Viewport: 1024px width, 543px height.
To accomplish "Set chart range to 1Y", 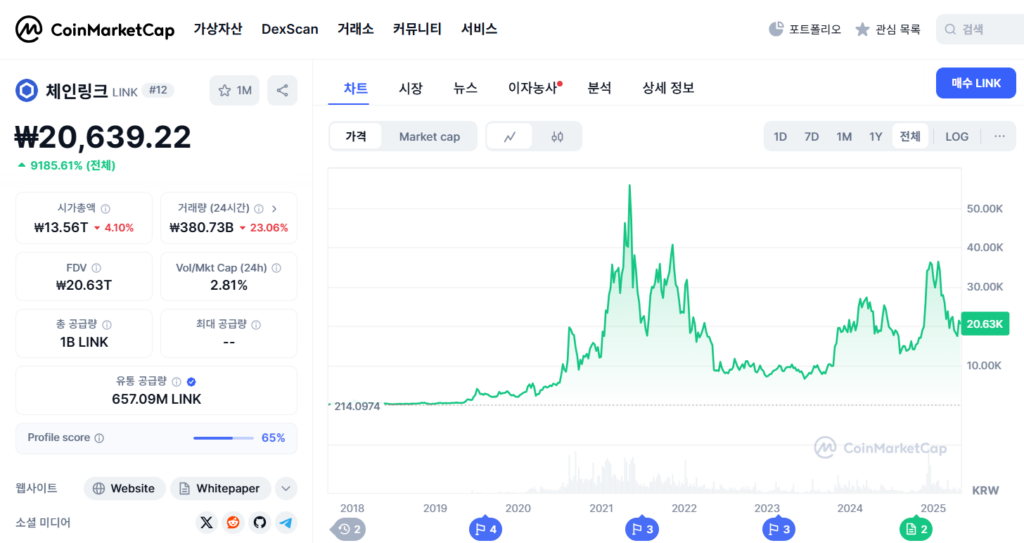I will click(x=876, y=137).
